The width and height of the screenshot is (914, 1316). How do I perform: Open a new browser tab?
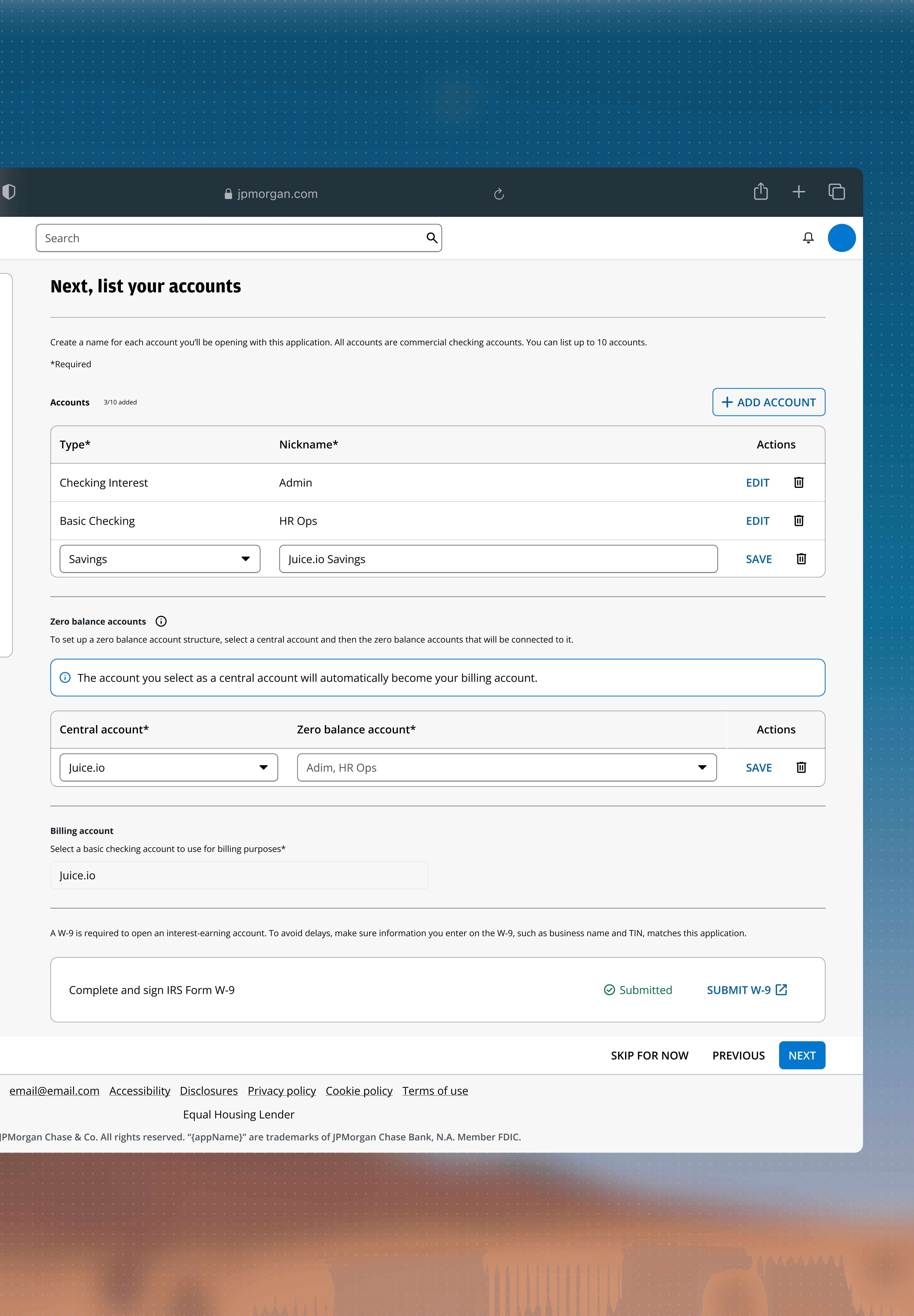[x=798, y=192]
